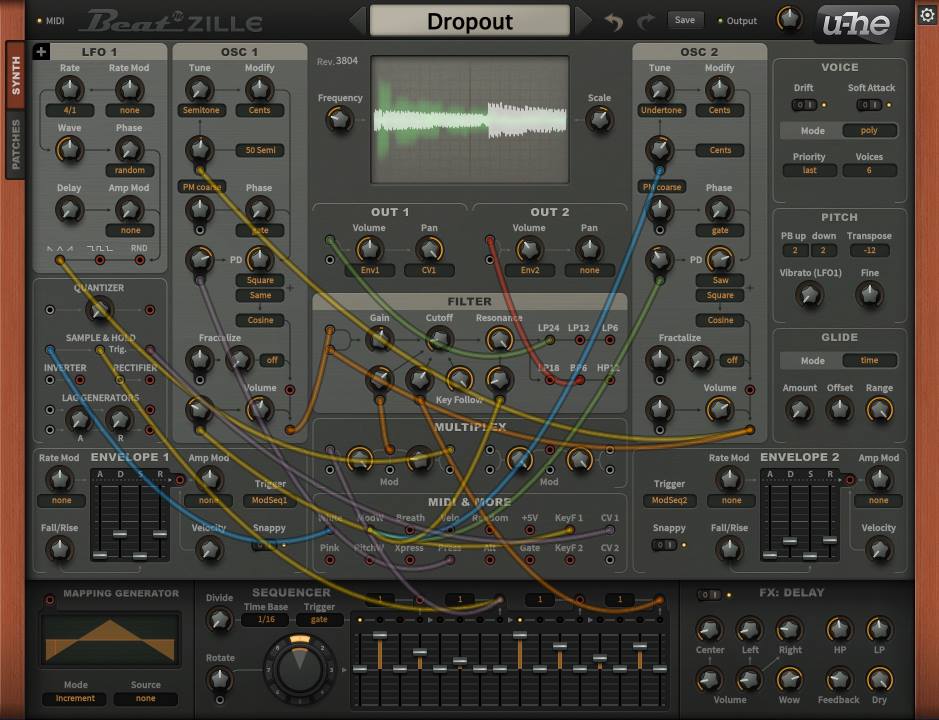Click the redo arrow icon

click(646, 22)
